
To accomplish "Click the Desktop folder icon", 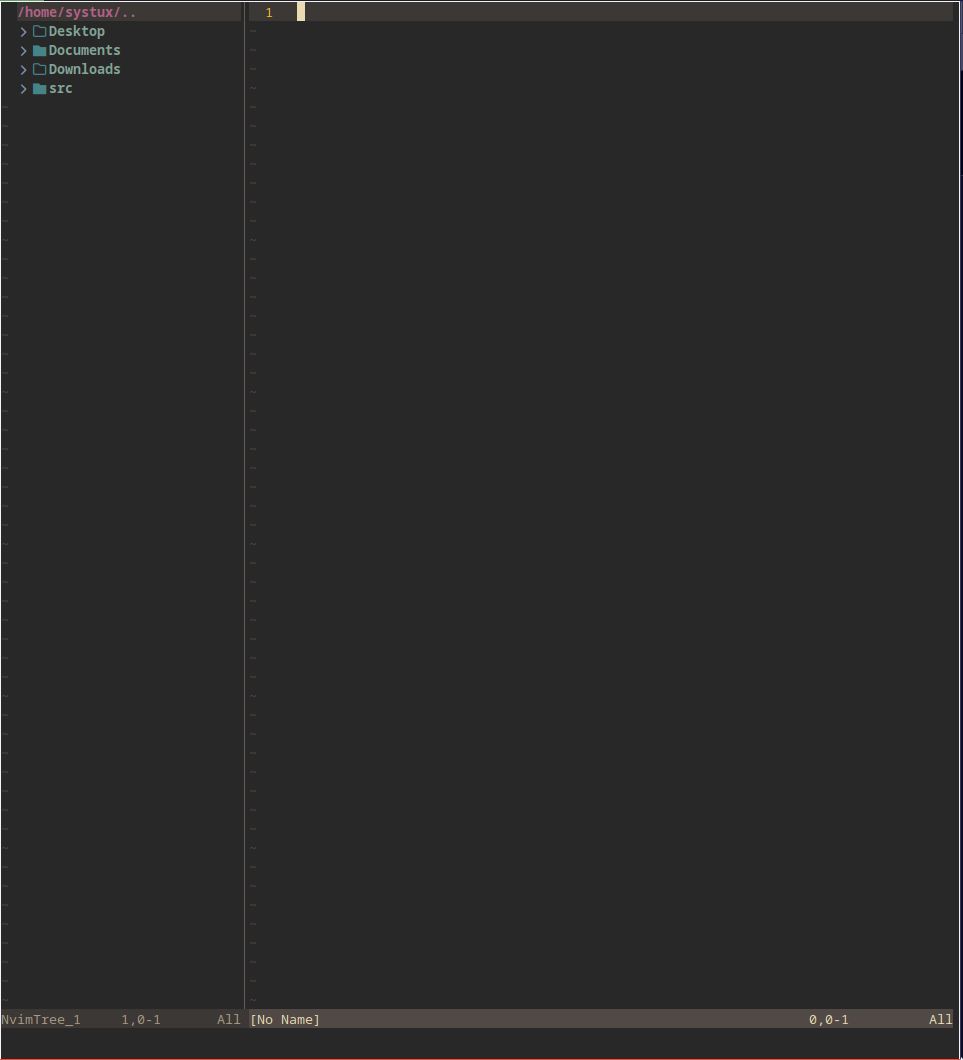I will [38, 31].
